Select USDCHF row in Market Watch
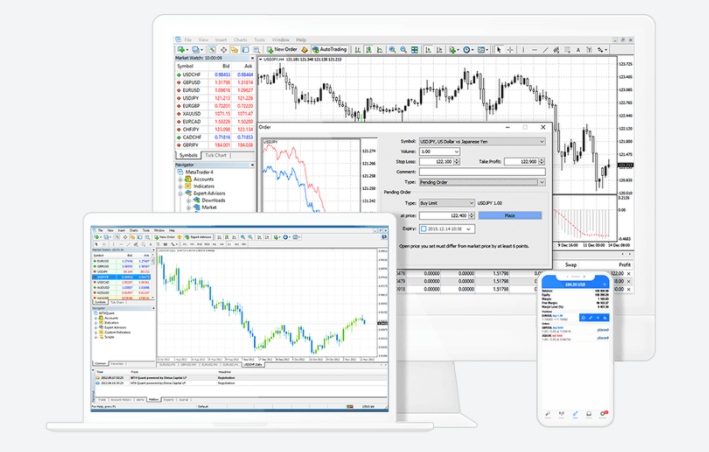The height and width of the screenshot is (452, 709). pos(215,75)
